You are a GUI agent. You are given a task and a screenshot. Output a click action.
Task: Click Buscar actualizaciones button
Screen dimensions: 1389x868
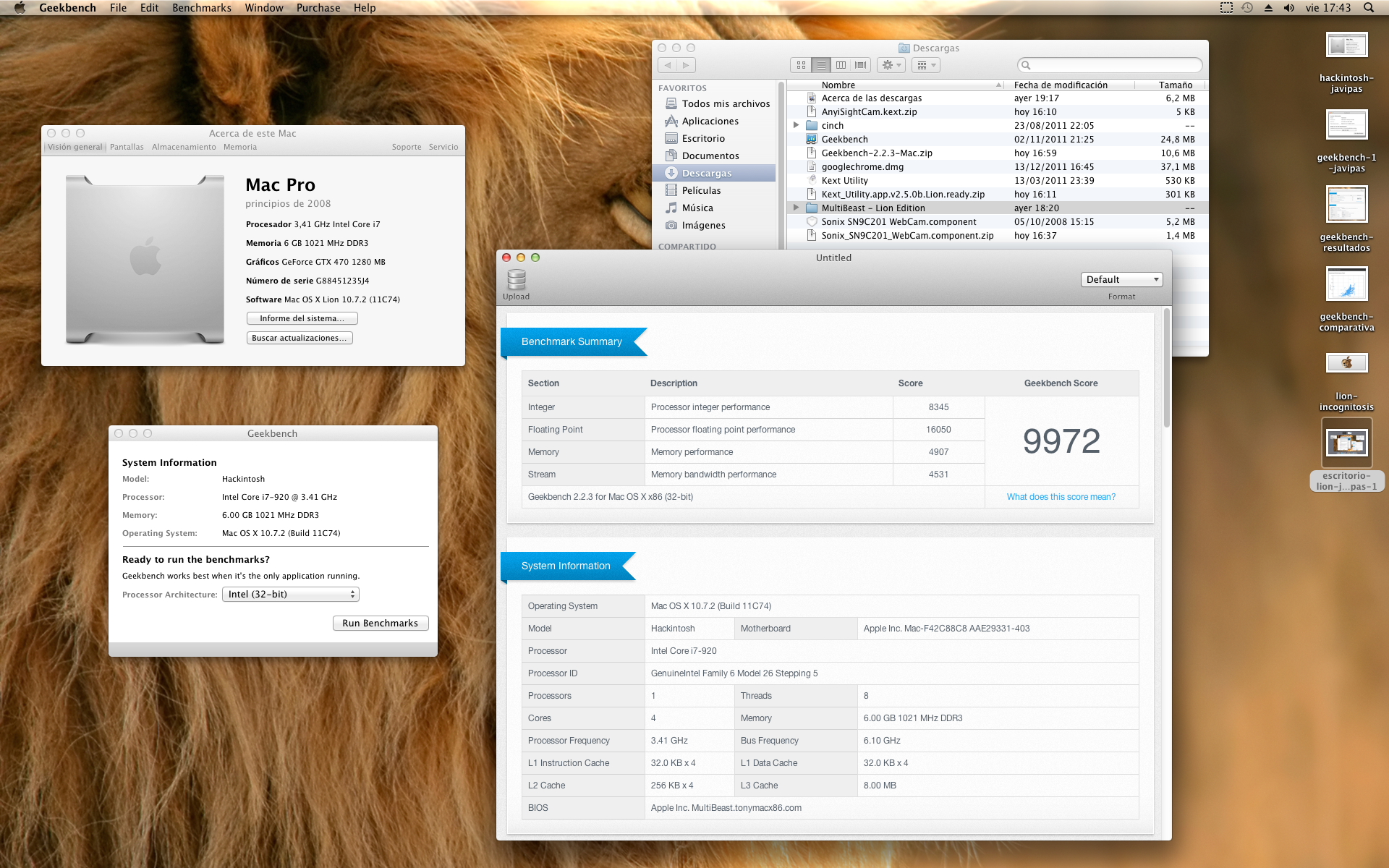click(300, 338)
